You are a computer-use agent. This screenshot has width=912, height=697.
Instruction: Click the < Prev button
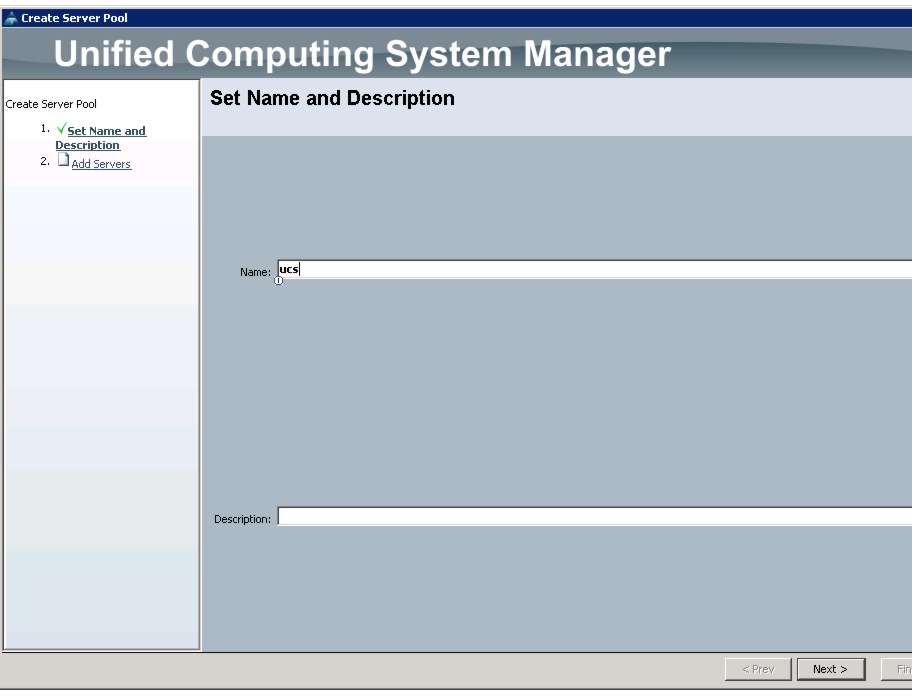[758, 669]
